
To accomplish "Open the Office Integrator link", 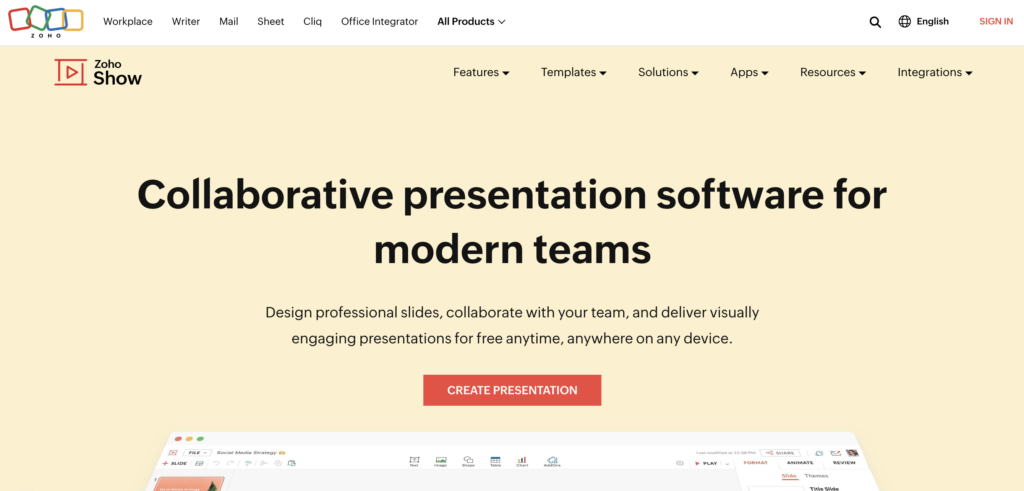I will coord(379,22).
